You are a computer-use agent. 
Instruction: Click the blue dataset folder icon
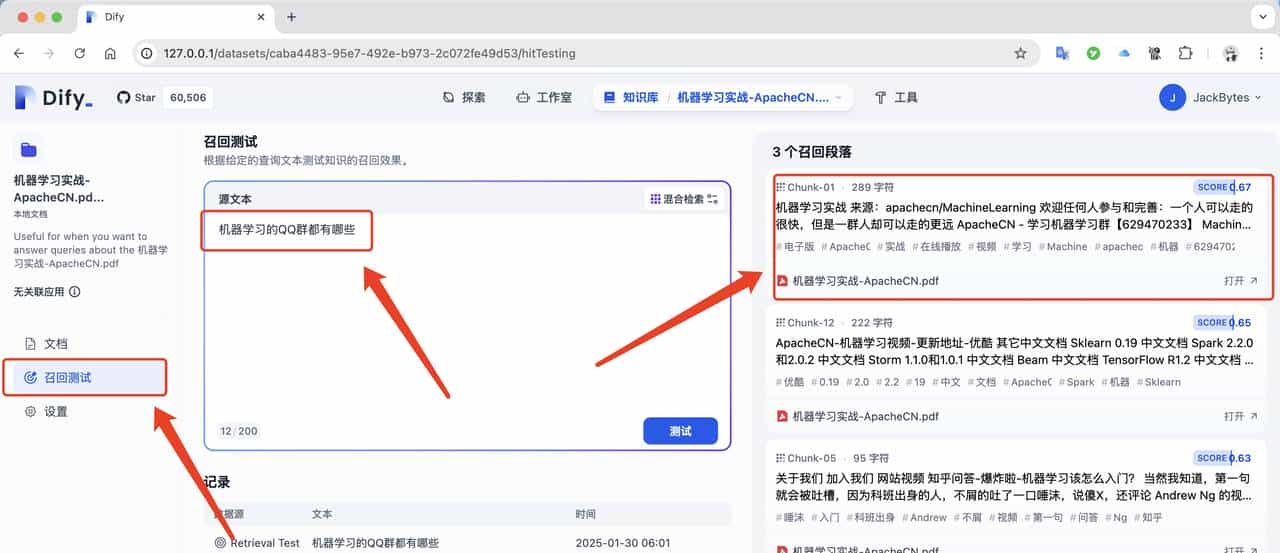(x=28, y=149)
